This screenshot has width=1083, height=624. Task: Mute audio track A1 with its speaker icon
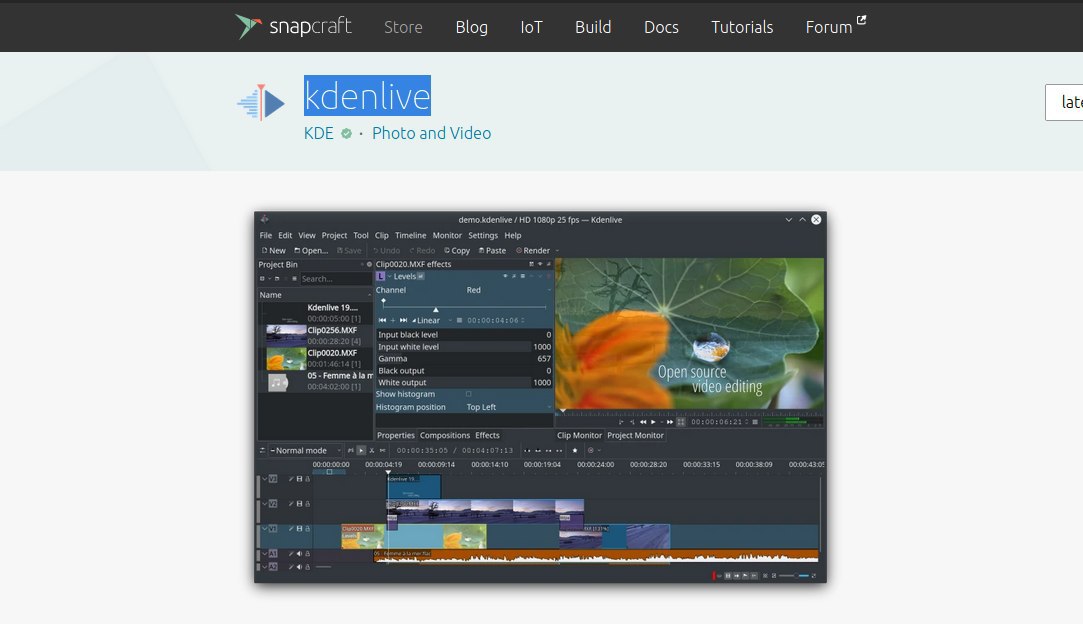click(x=299, y=554)
